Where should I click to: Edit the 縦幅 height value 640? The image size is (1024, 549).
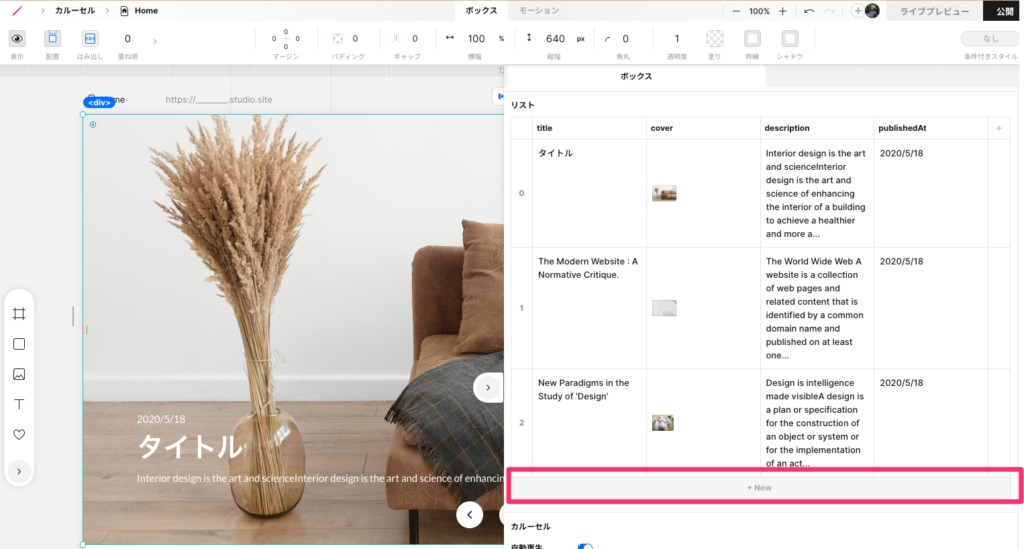tap(555, 39)
